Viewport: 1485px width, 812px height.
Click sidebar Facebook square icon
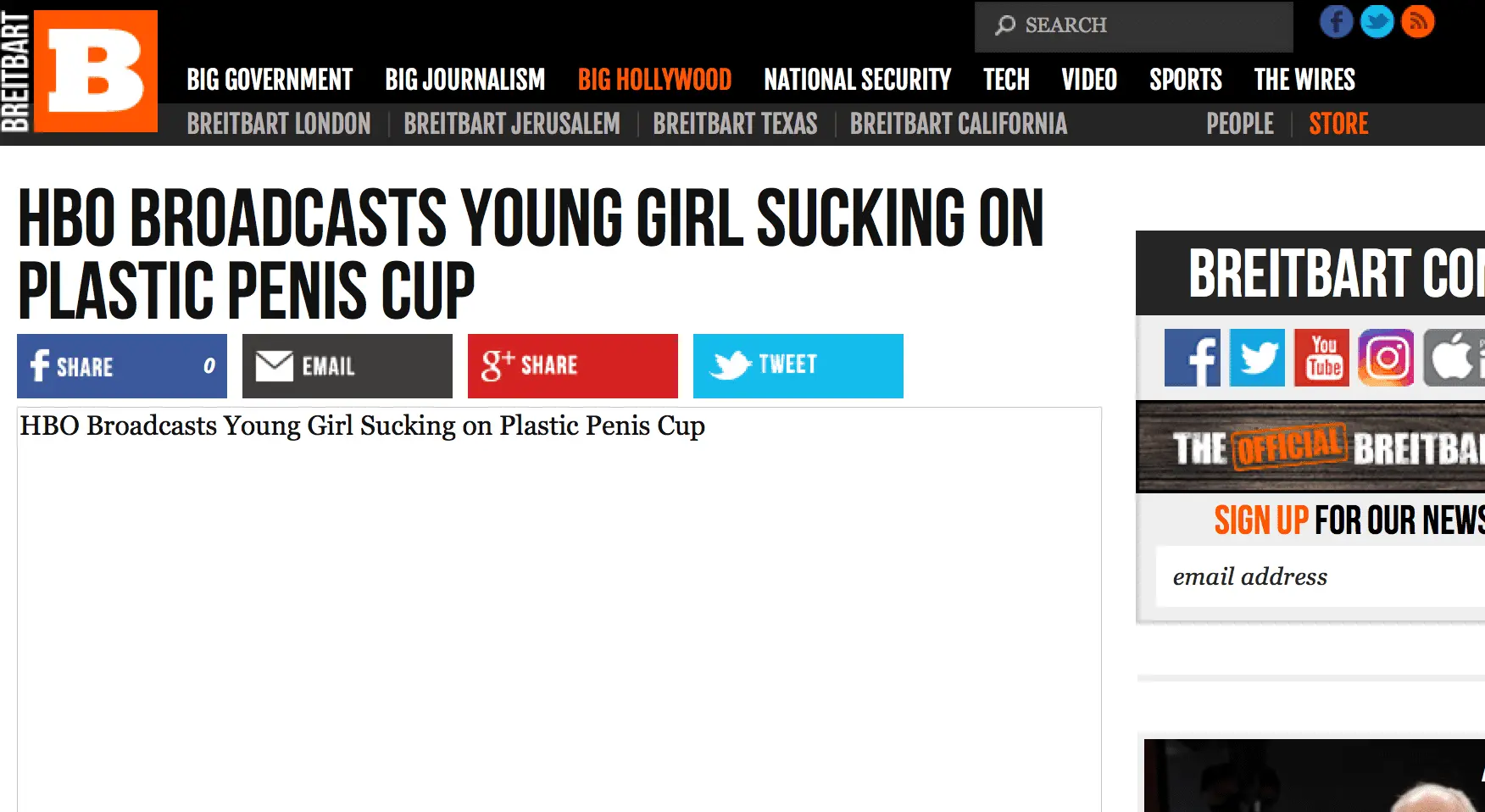[x=1192, y=358]
